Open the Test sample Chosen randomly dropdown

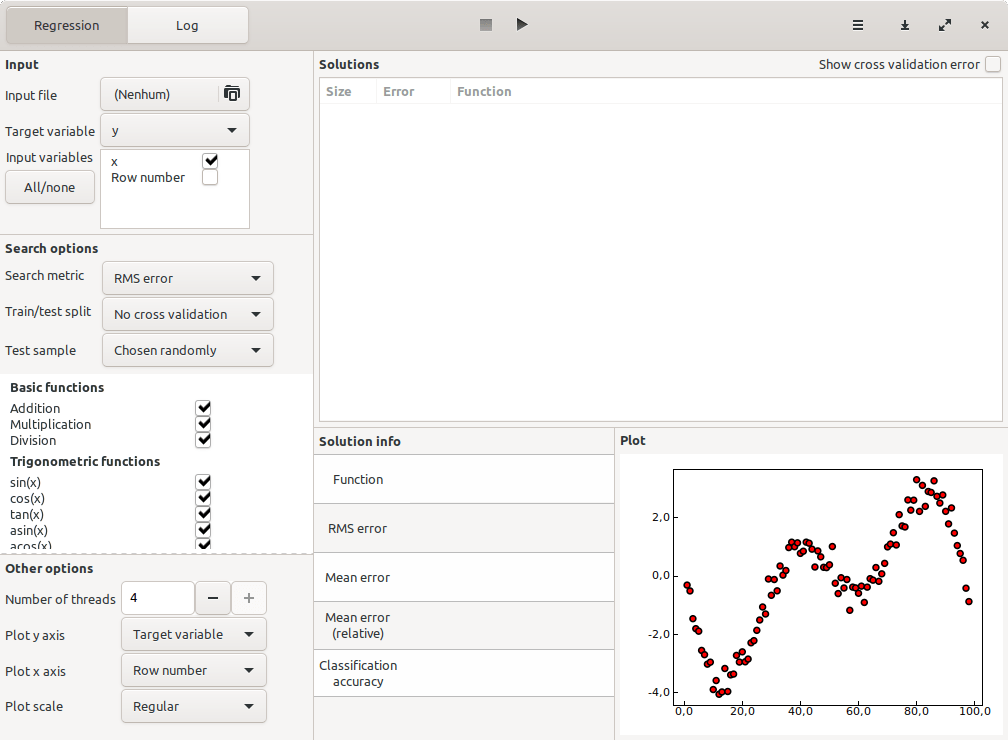tap(188, 350)
